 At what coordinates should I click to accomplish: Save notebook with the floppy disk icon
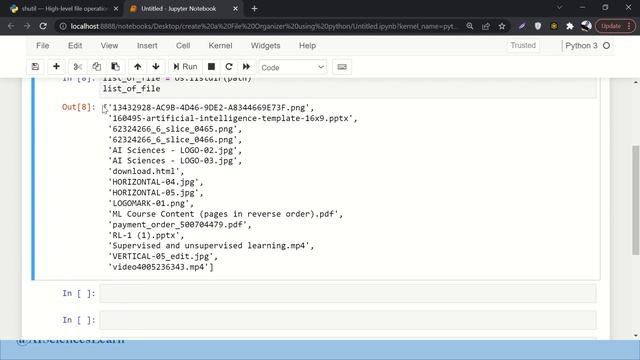click(36, 67)
